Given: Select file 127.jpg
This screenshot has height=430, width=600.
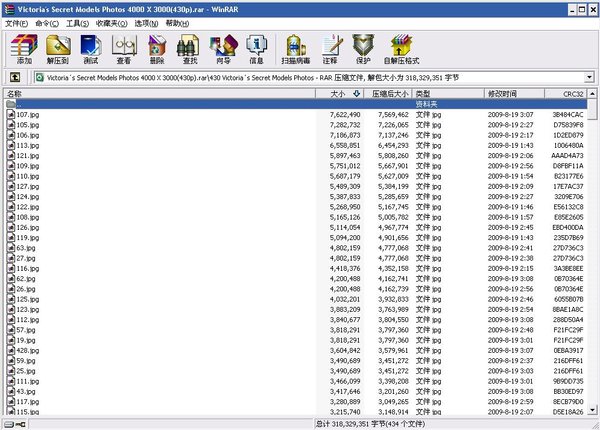Looking at the screenshot, I should [x=28, y=186].
